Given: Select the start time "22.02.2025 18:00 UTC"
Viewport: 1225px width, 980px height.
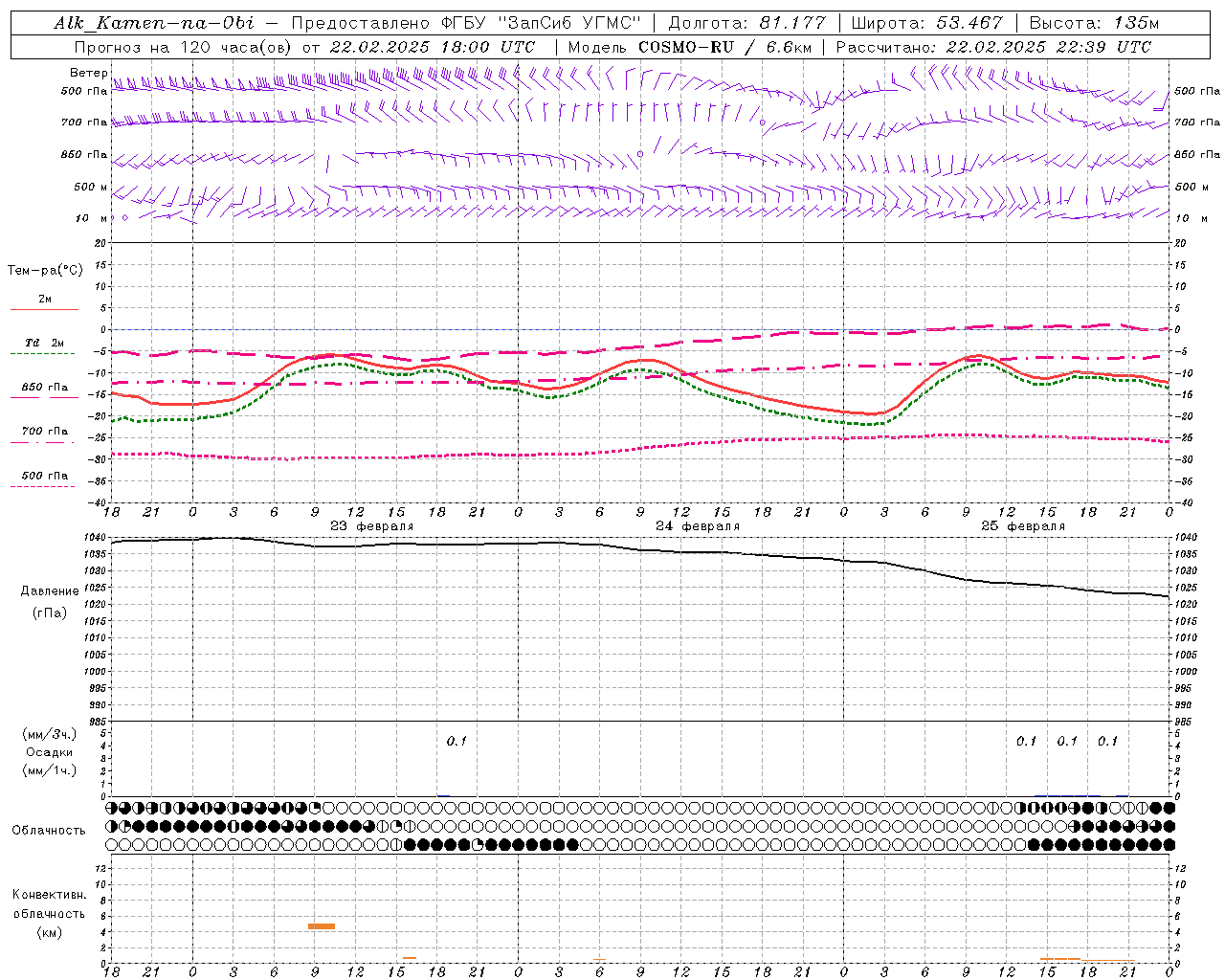Looking at the screenshot, I should coord(433,47).
